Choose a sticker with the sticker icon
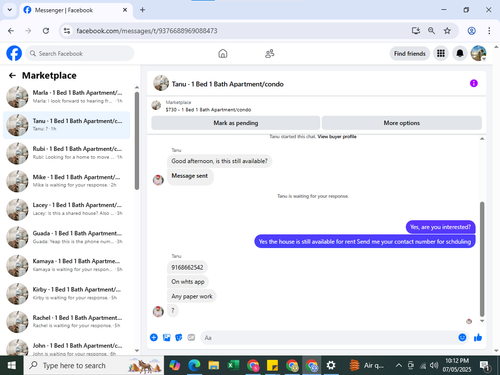500x375 pixels. (179, 337)
